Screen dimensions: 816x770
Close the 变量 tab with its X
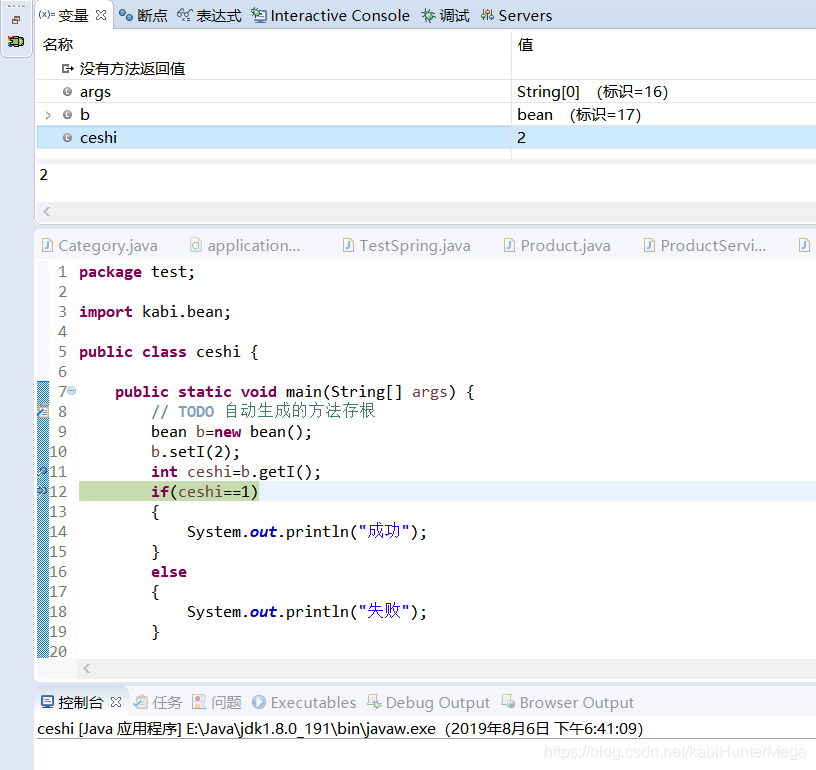pyautogui.click(x=101, y=15)
